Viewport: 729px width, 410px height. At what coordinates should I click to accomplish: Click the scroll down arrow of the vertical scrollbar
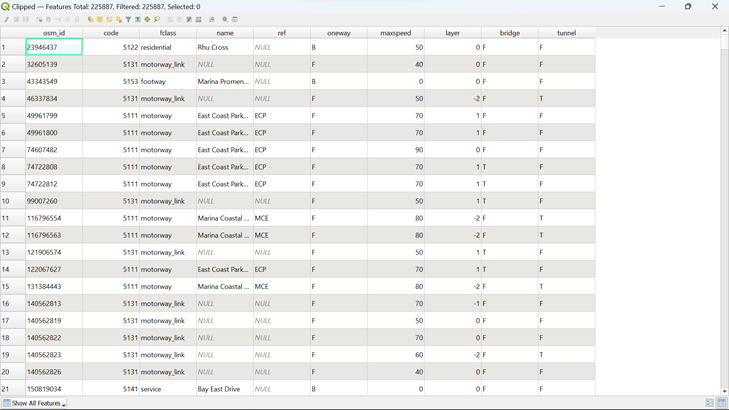(x=724, y=391)
